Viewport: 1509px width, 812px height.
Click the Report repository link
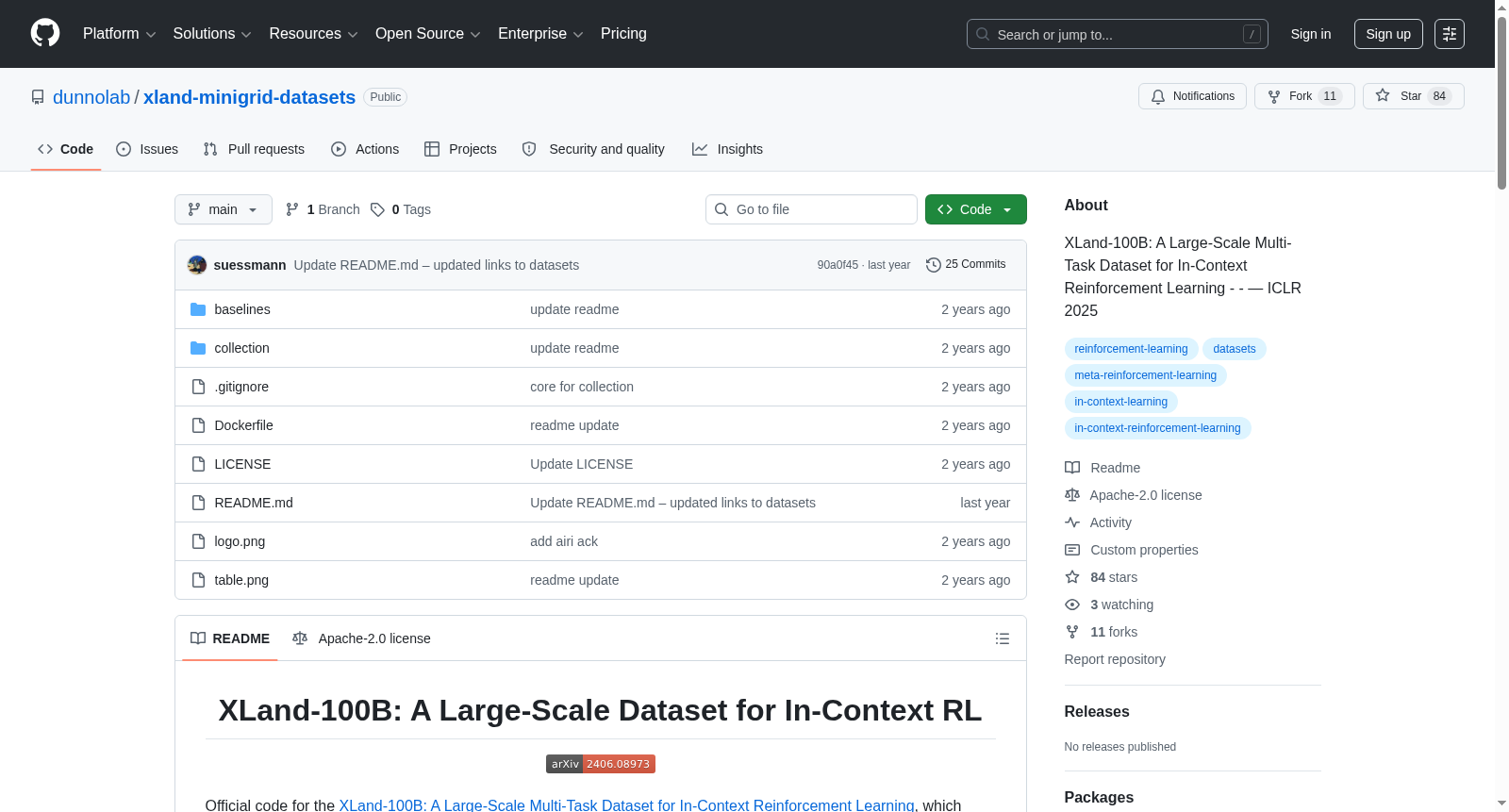tap(1115, 659)
